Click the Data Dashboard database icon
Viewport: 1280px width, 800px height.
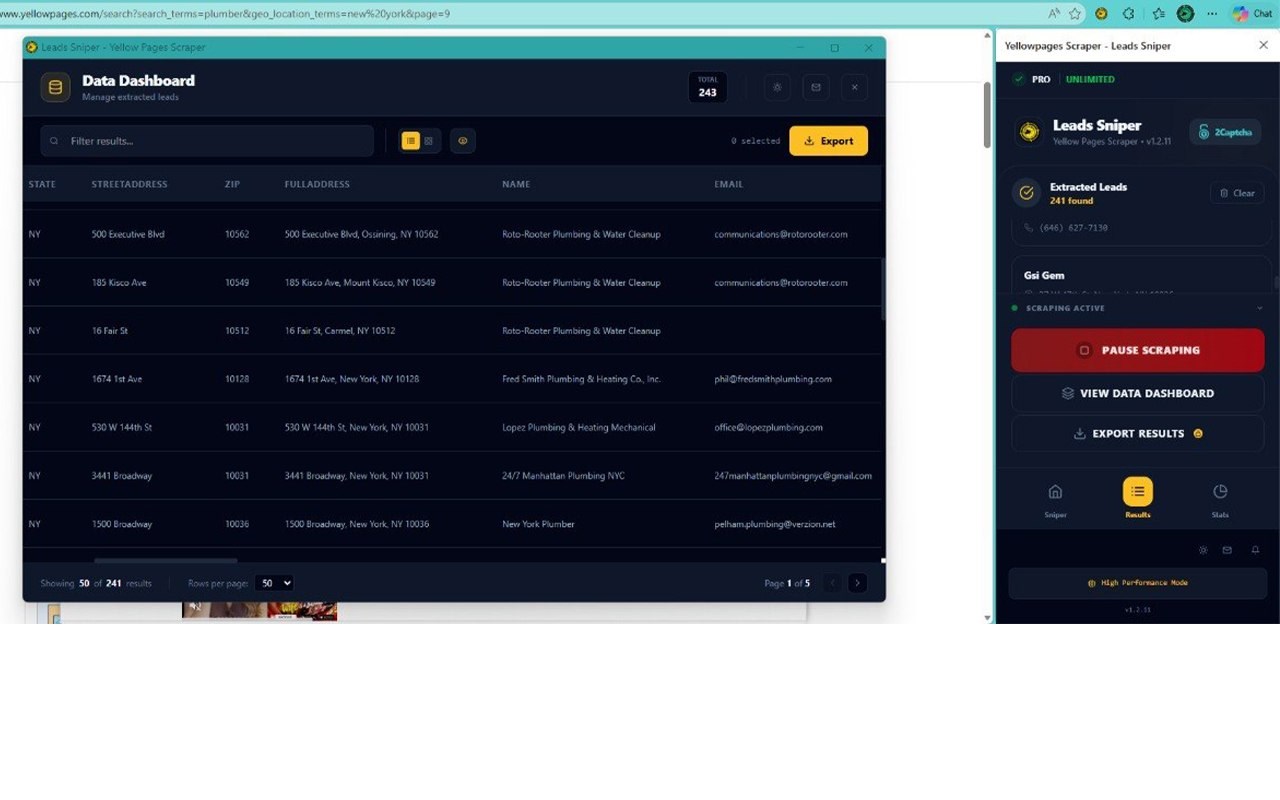click(55, 87)
